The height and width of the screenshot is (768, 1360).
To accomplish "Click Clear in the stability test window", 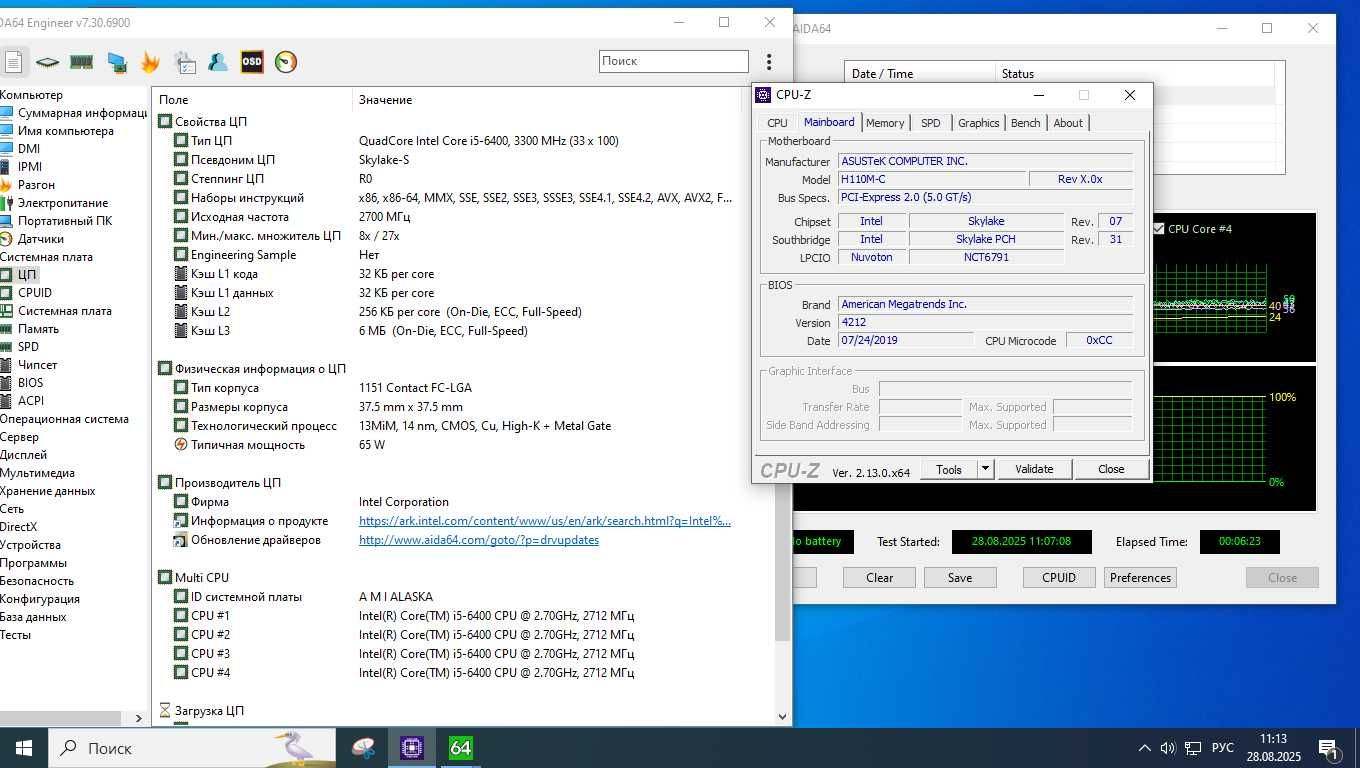I will point(880,577).
